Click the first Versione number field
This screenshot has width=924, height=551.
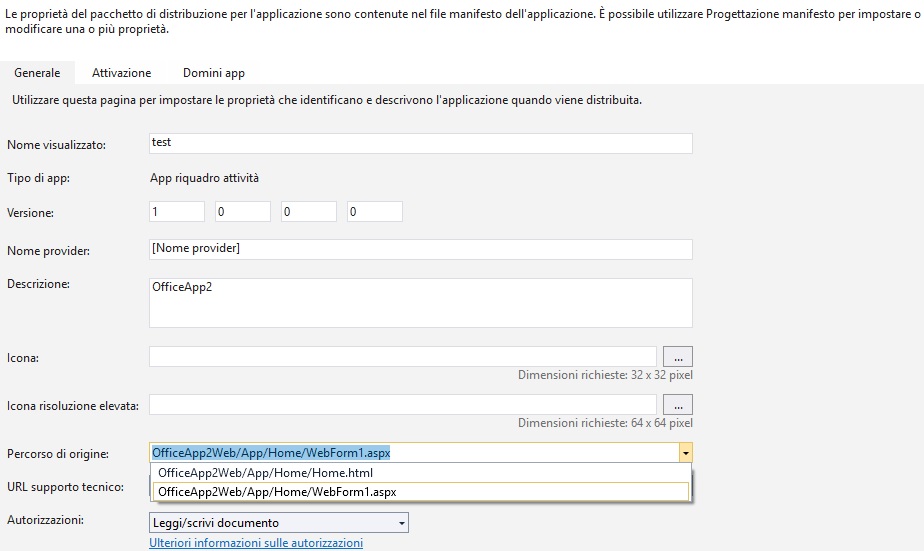[x=177, y=212]
